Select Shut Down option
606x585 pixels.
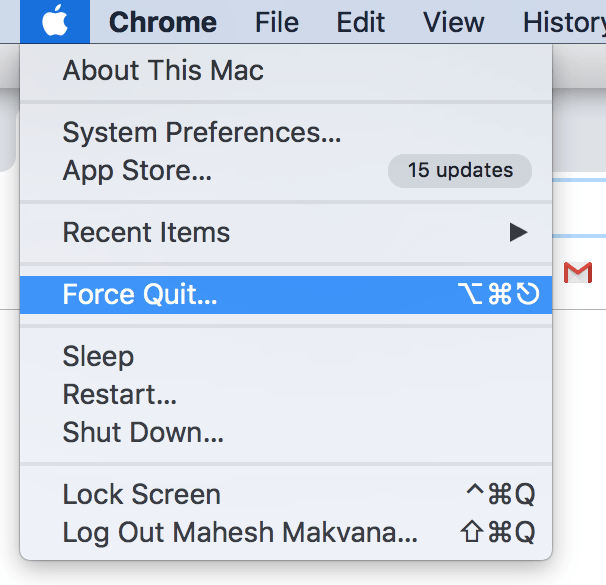[286, 432]
